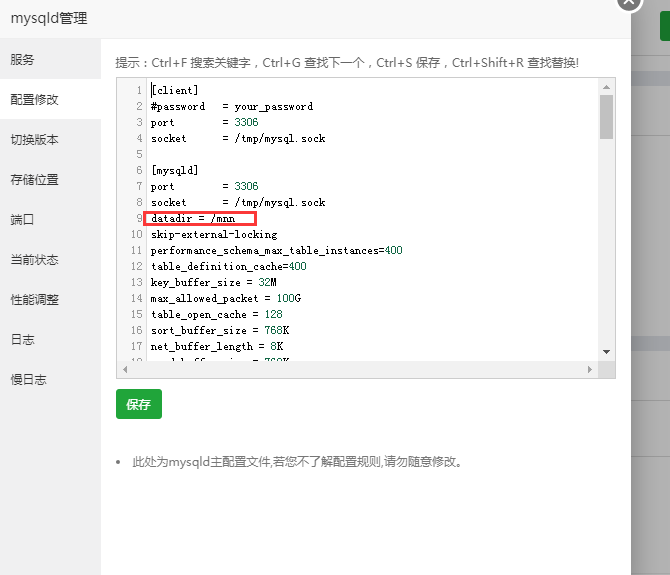Screen dimensions: 670x575
Task: Click the port = 3306 line numbered 7
Action: 204,186
